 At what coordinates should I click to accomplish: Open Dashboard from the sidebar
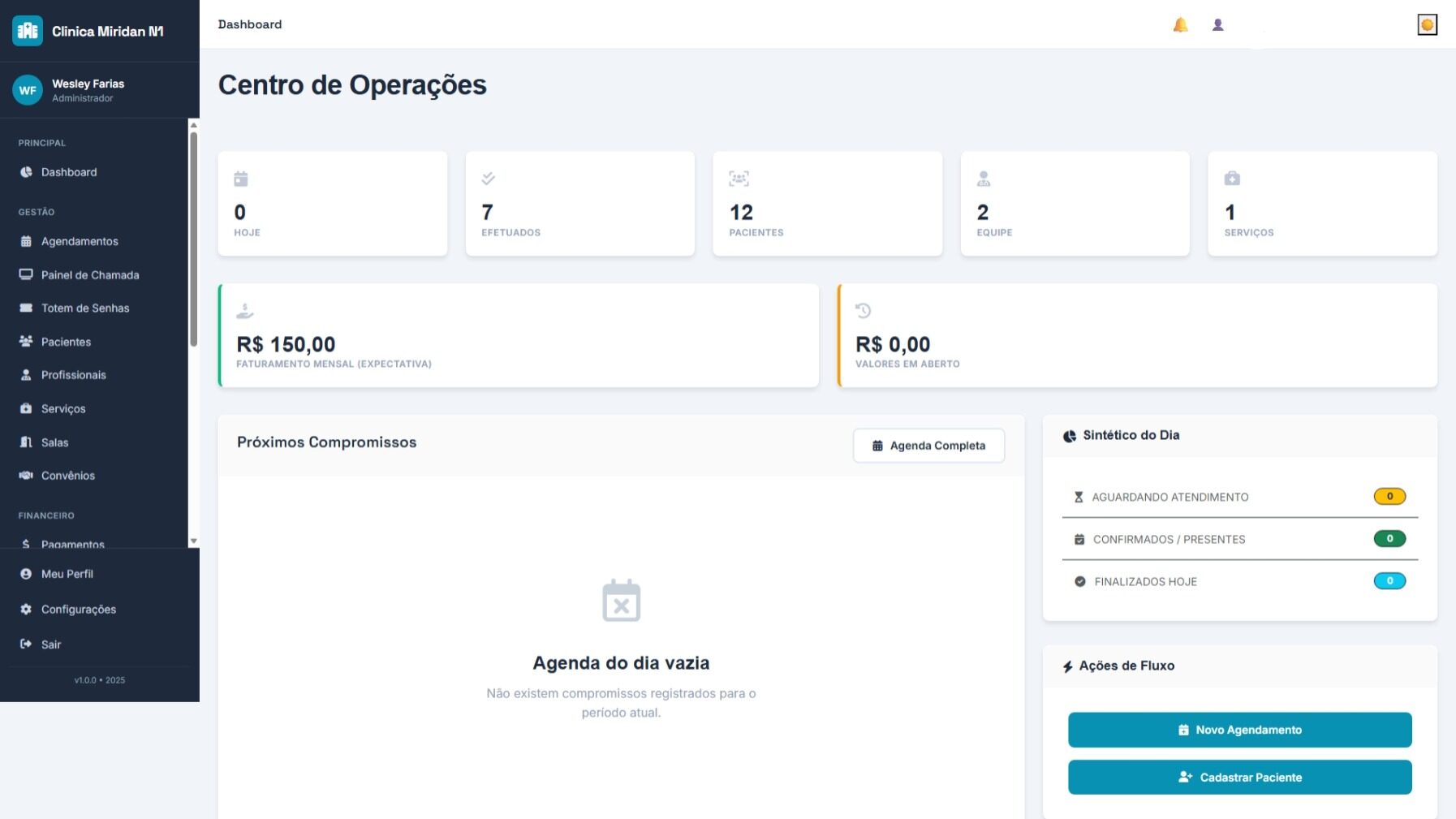(69, 172)
